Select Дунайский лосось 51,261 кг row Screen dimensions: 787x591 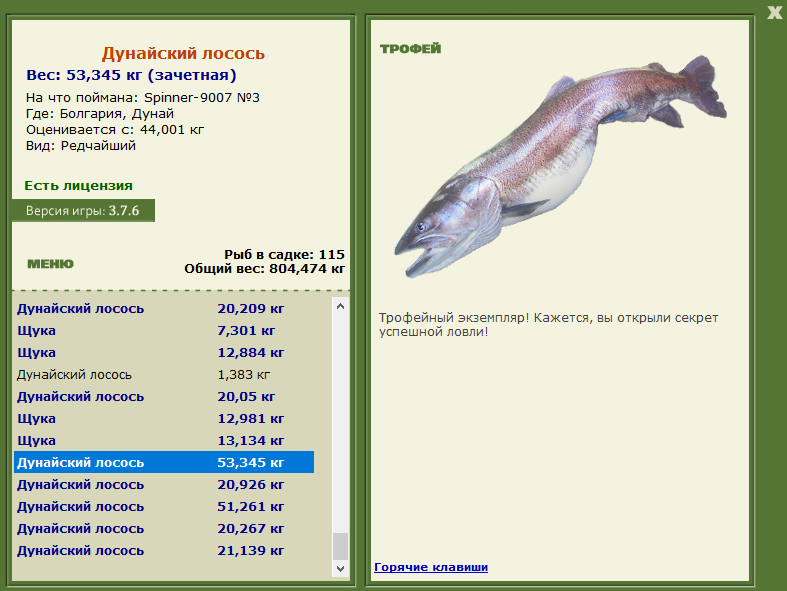164,507
